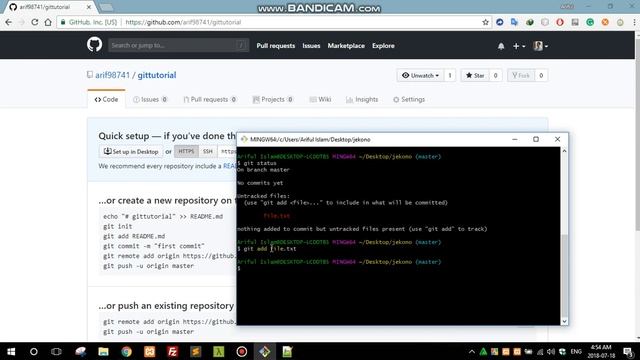Image resolution: width=640 pixels, height=360 pixels.
Task: Click the green Grammarly extension icon
Action: (590, 22)
